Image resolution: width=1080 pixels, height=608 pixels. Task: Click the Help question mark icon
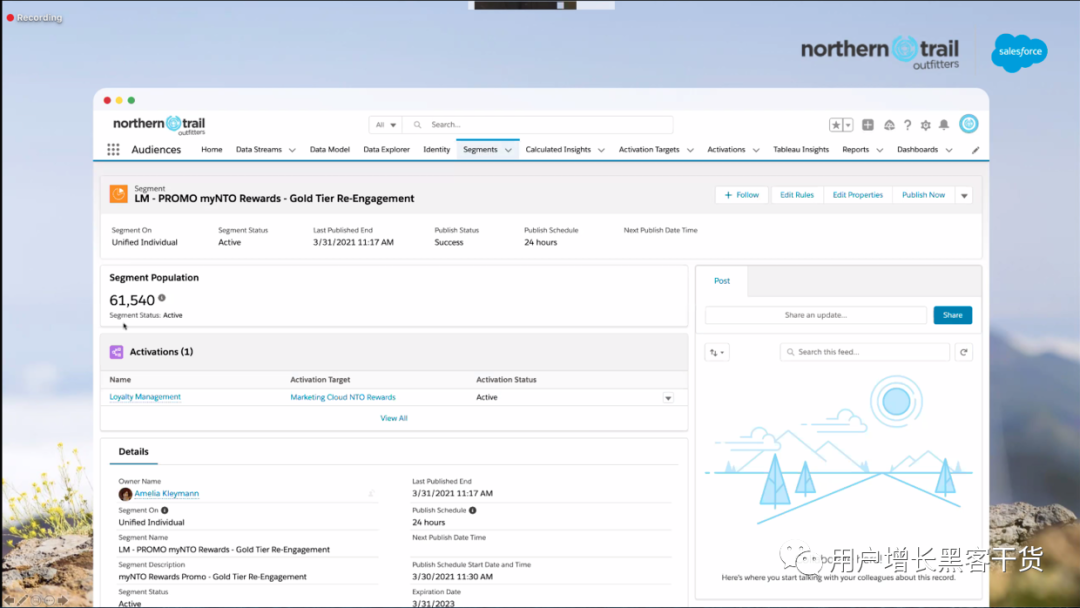tap(907, 125)
